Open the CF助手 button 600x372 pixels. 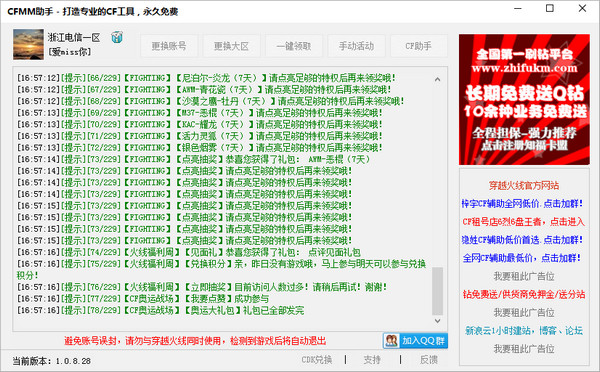click(x=418, y=46)
